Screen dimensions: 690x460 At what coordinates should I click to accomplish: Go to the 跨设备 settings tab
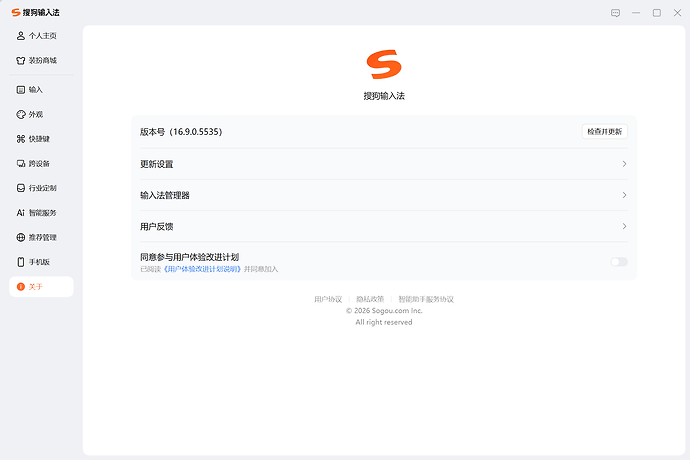coord(41,164)
